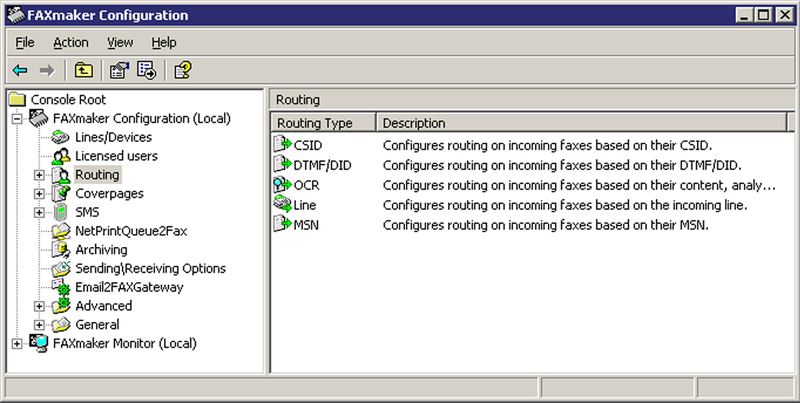Viewport: 800px width, 403px height.
Task: Select Lines/Devices label in the tree
Action: pyautogui.click(x=113, y=137)
